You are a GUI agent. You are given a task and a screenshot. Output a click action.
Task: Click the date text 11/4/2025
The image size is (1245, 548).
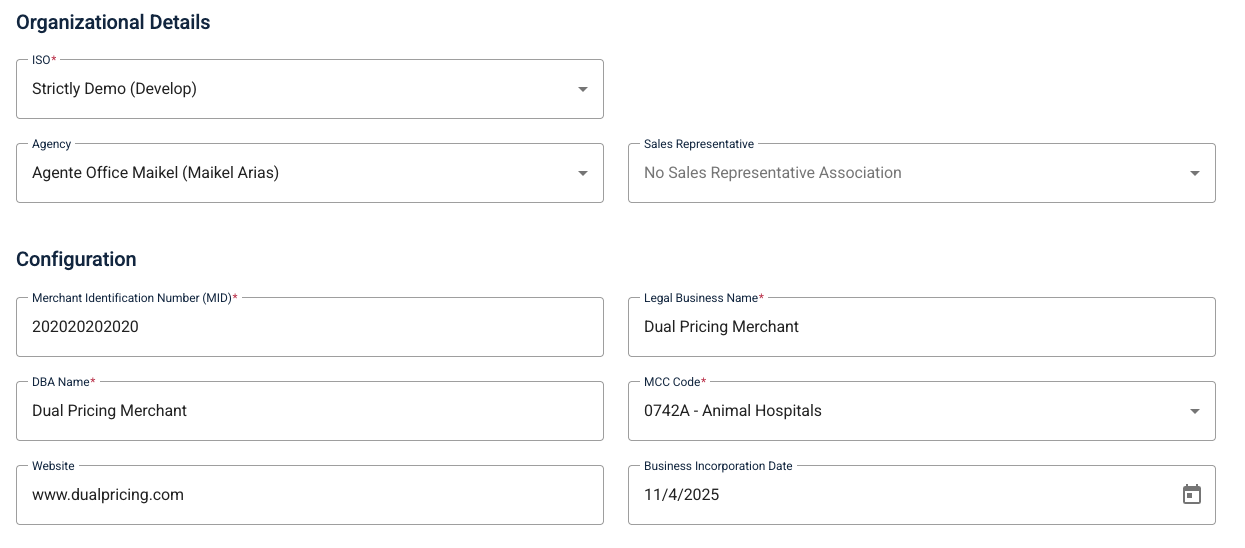pos(681,495)
